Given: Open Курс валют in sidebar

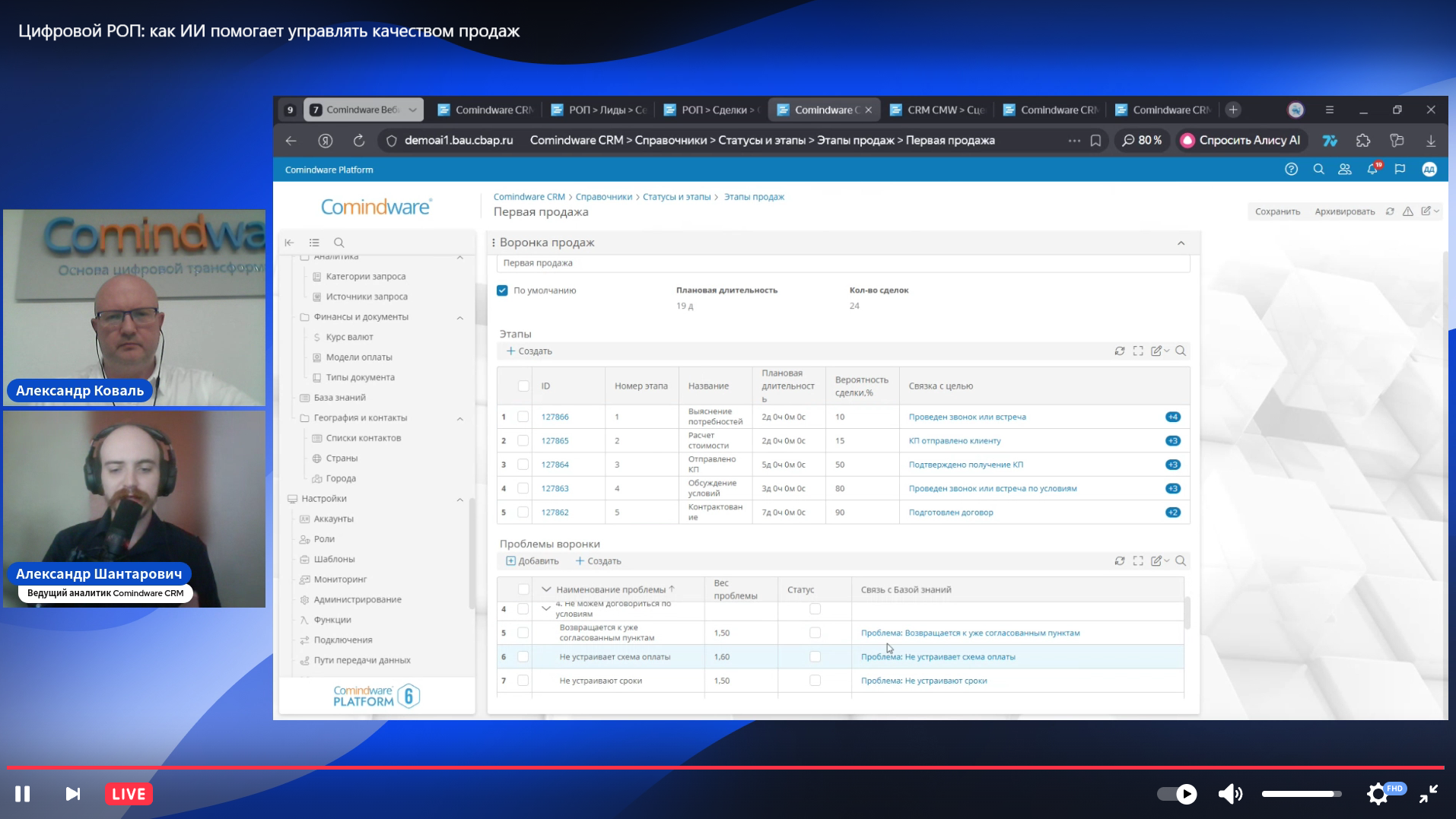Looking at the screenshot, I should (349, 337).
